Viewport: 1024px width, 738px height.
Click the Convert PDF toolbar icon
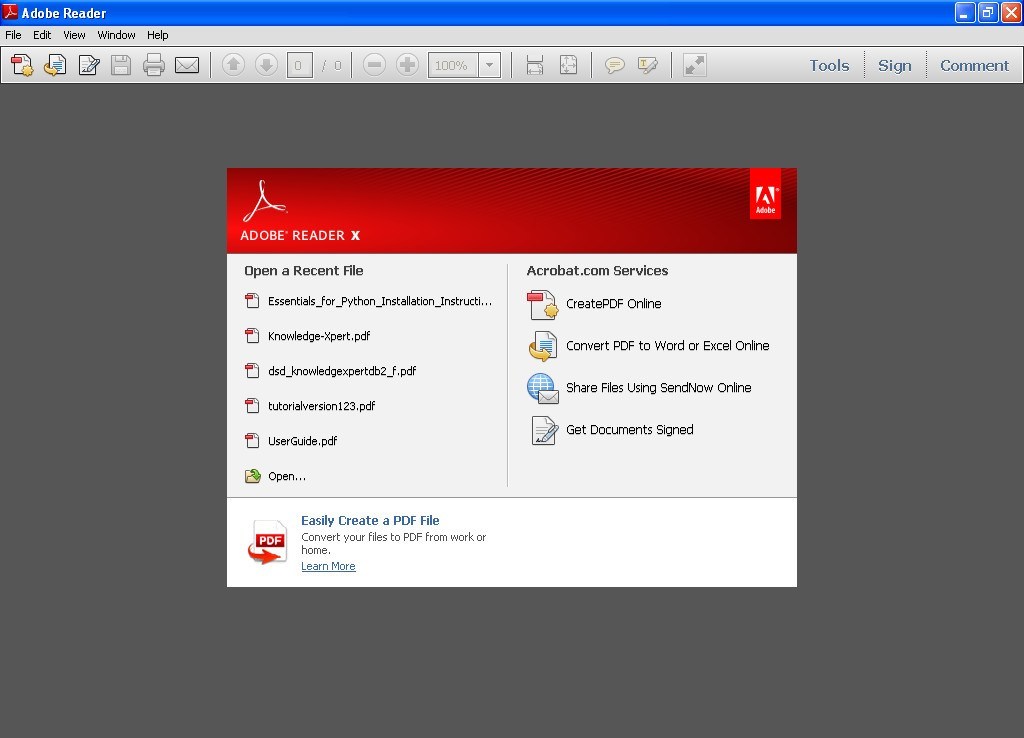(55, 66)
